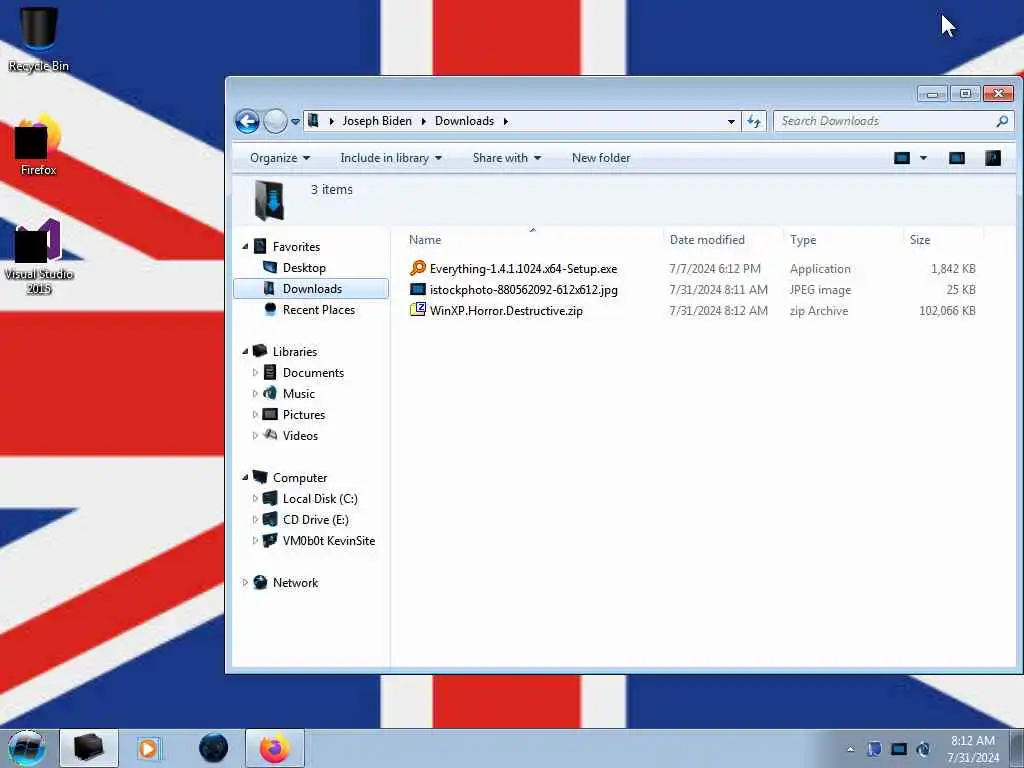Collapse the Libraries tree group

[x=246, y=351]
